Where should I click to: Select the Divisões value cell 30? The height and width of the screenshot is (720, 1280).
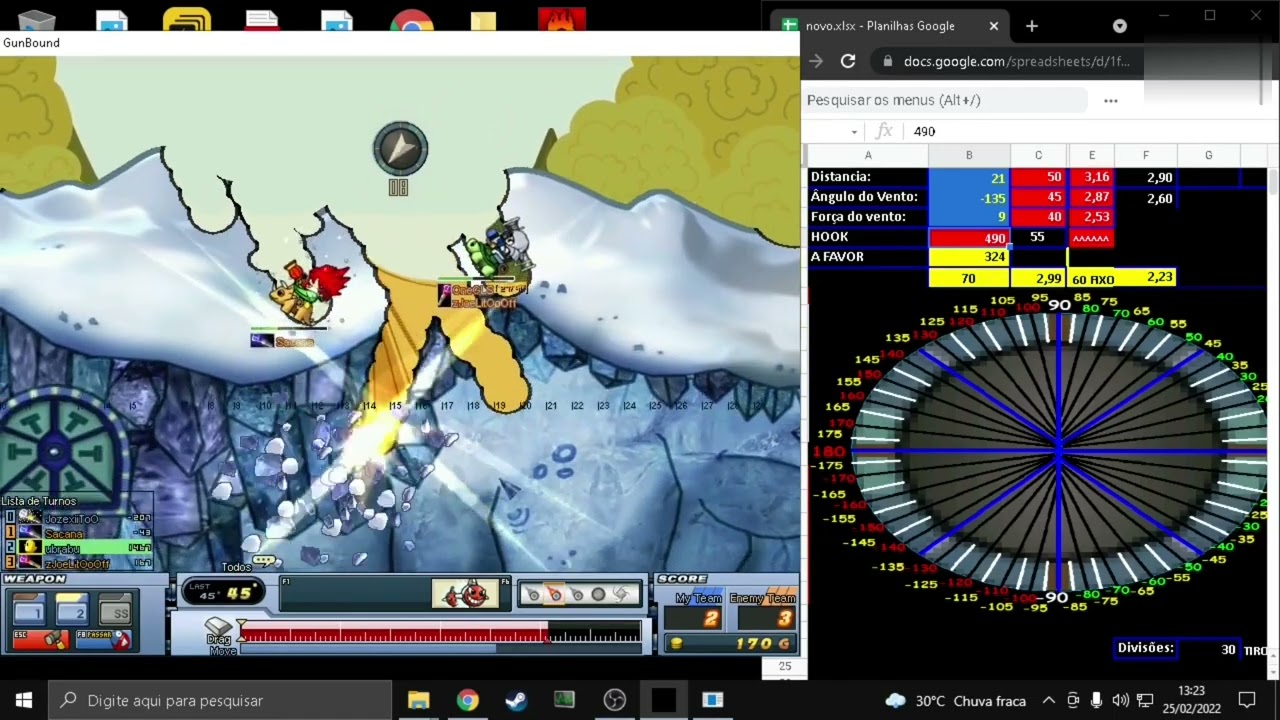click(x=1208, y=649)
